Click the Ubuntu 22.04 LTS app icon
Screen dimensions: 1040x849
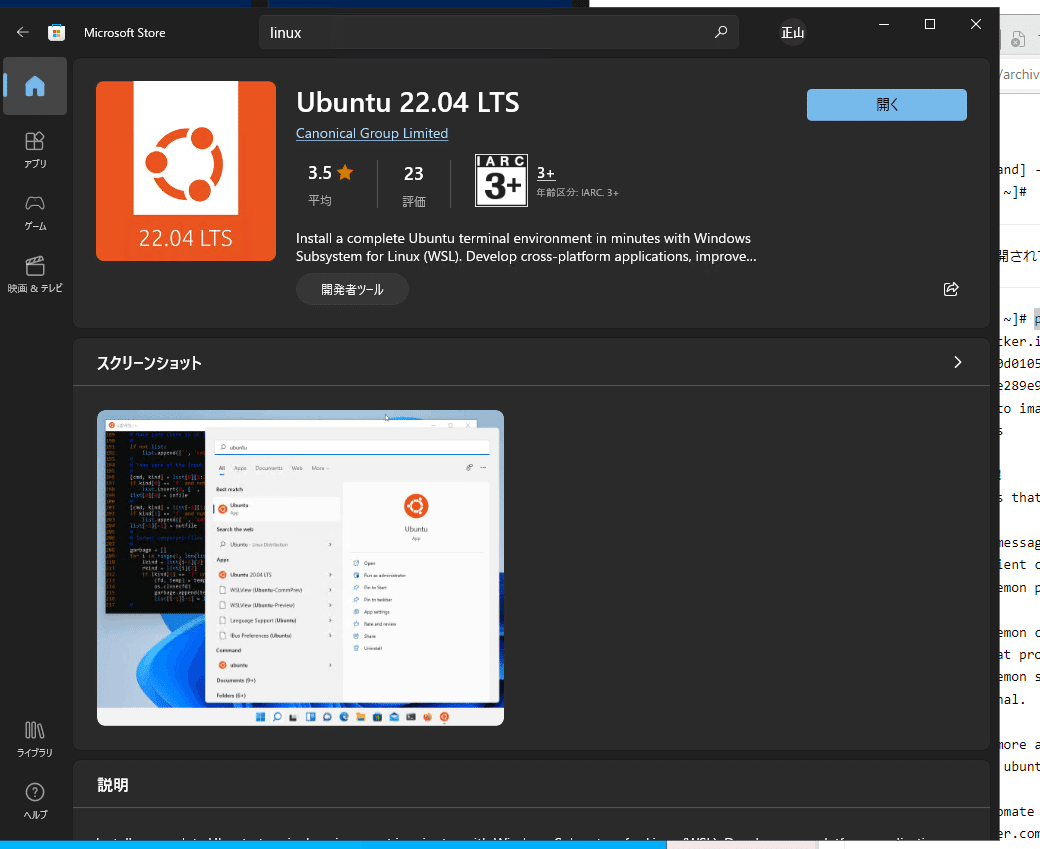[185, 170]
